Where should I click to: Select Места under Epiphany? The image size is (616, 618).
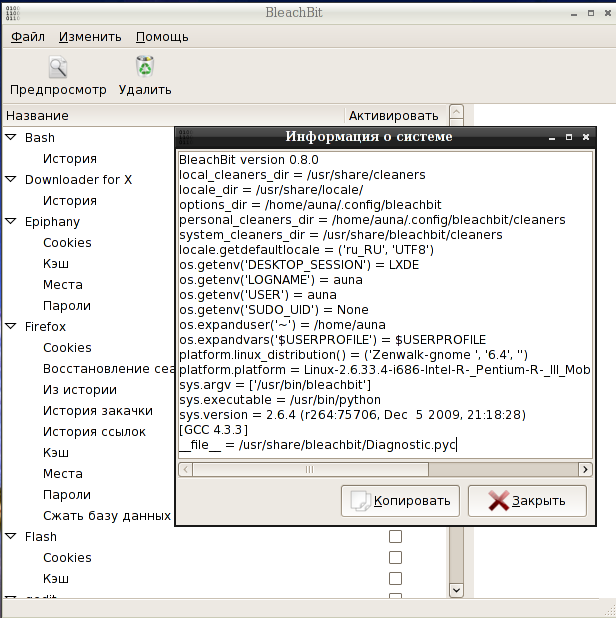(63, 285)
